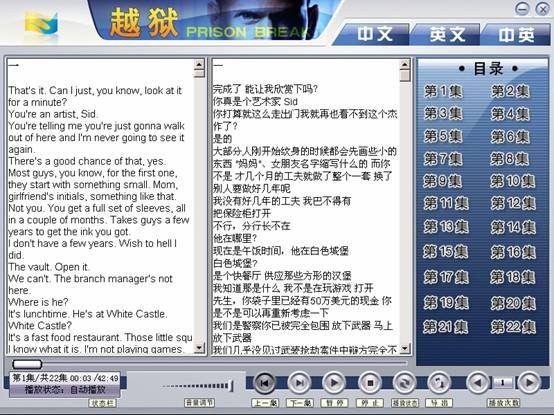Image resolution: width=554 pixels, height=415 pixels.
Task: Click English text pane scroll-down arrow
Action: click(x=199, y=348)
